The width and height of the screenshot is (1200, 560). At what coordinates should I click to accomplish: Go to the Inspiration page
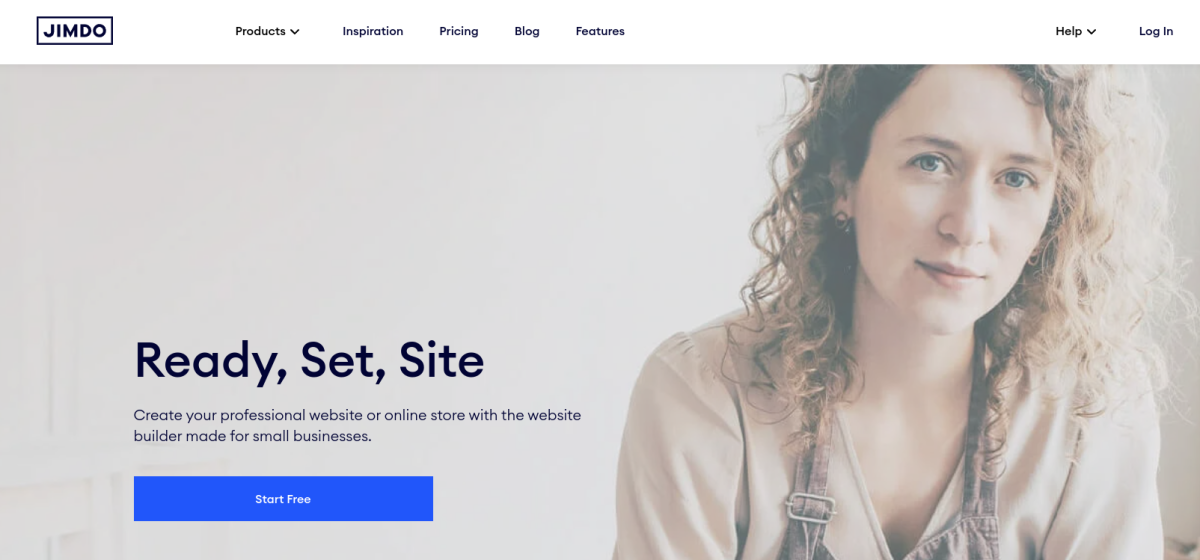click(373, 31)
